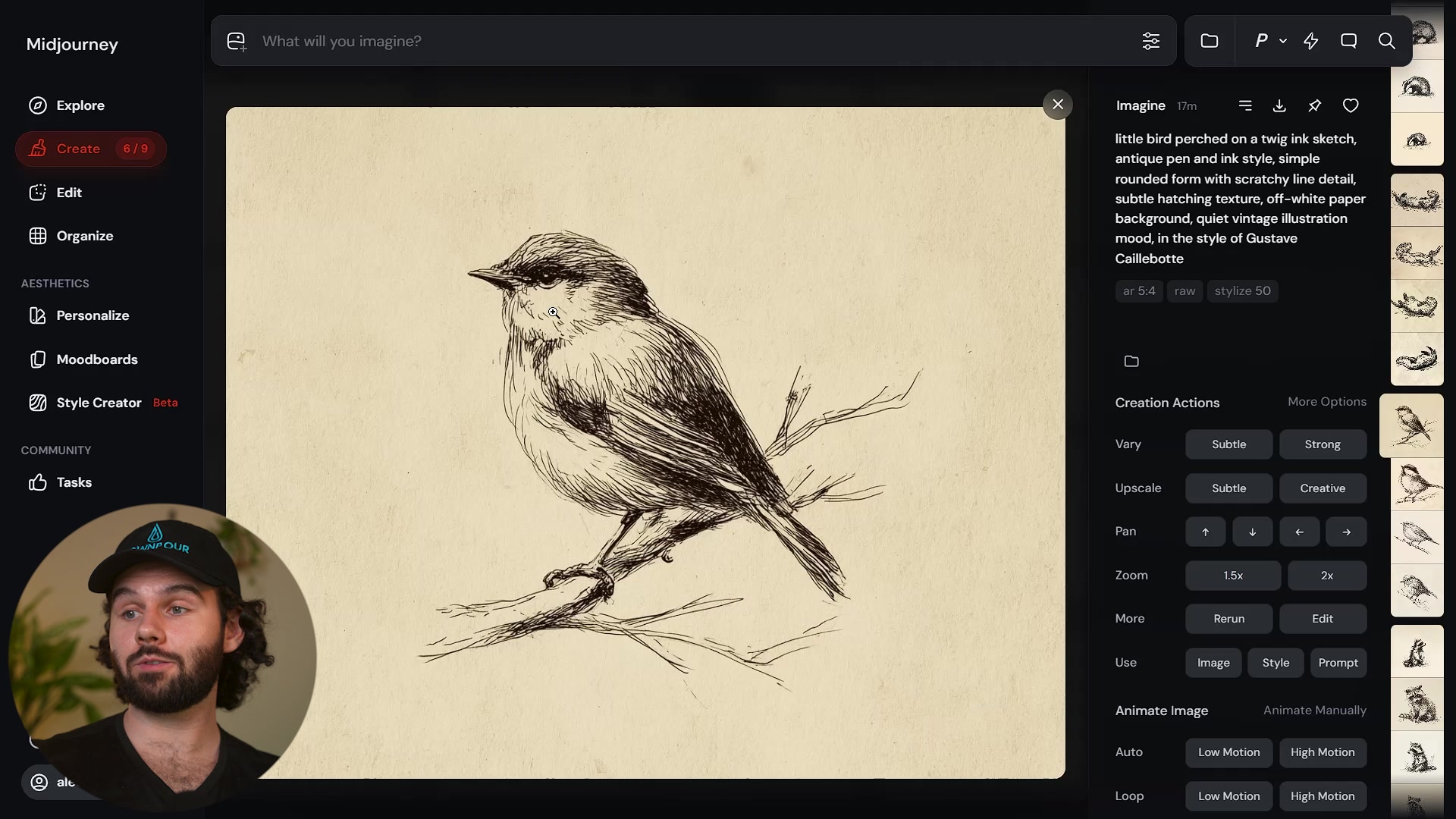This screenshot has width=1456, height=819.
Task: Use the Prompt
Action: (1338, 663)
